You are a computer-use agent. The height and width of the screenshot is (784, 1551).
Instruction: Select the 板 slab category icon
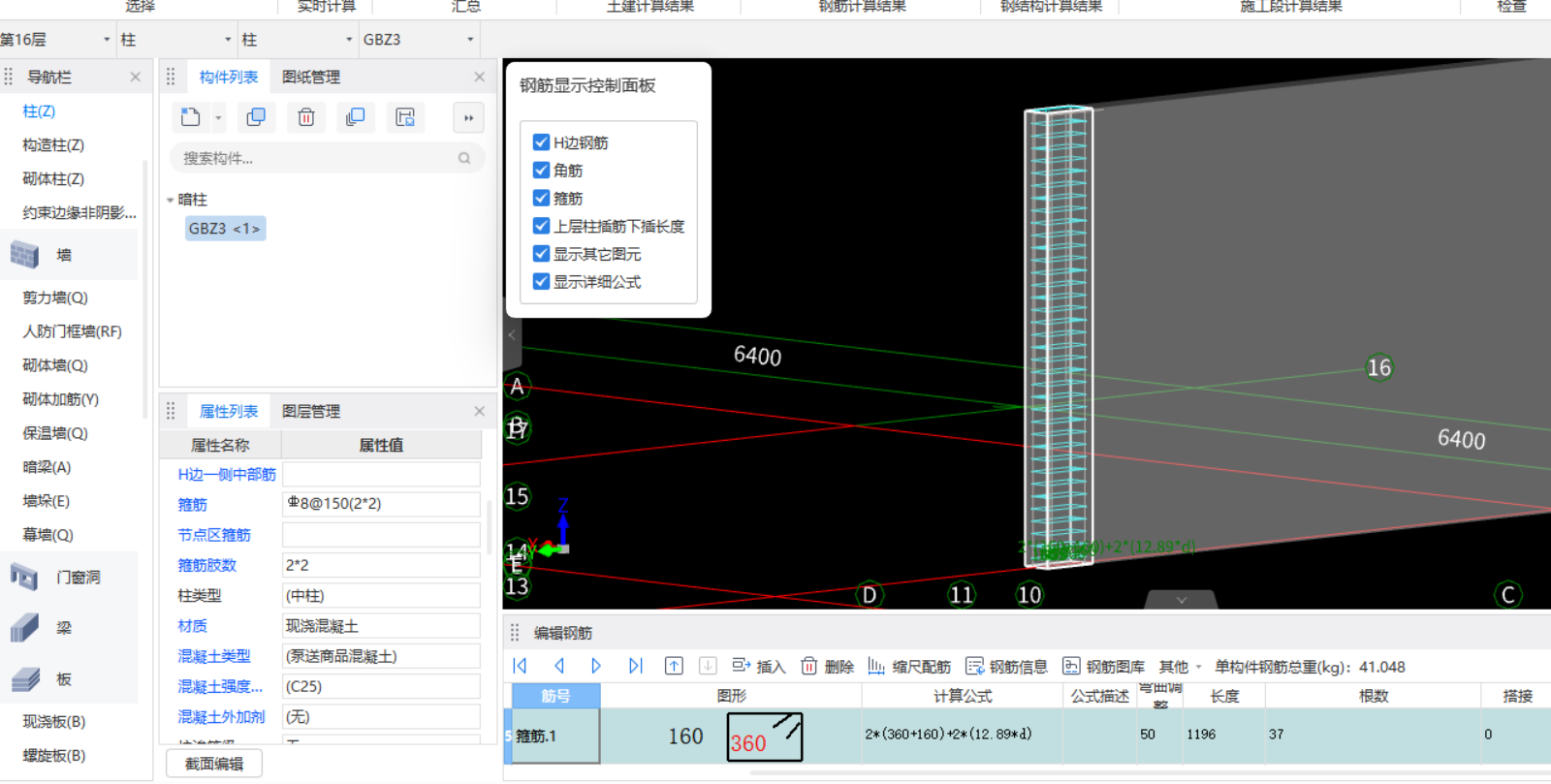(24, 679)
